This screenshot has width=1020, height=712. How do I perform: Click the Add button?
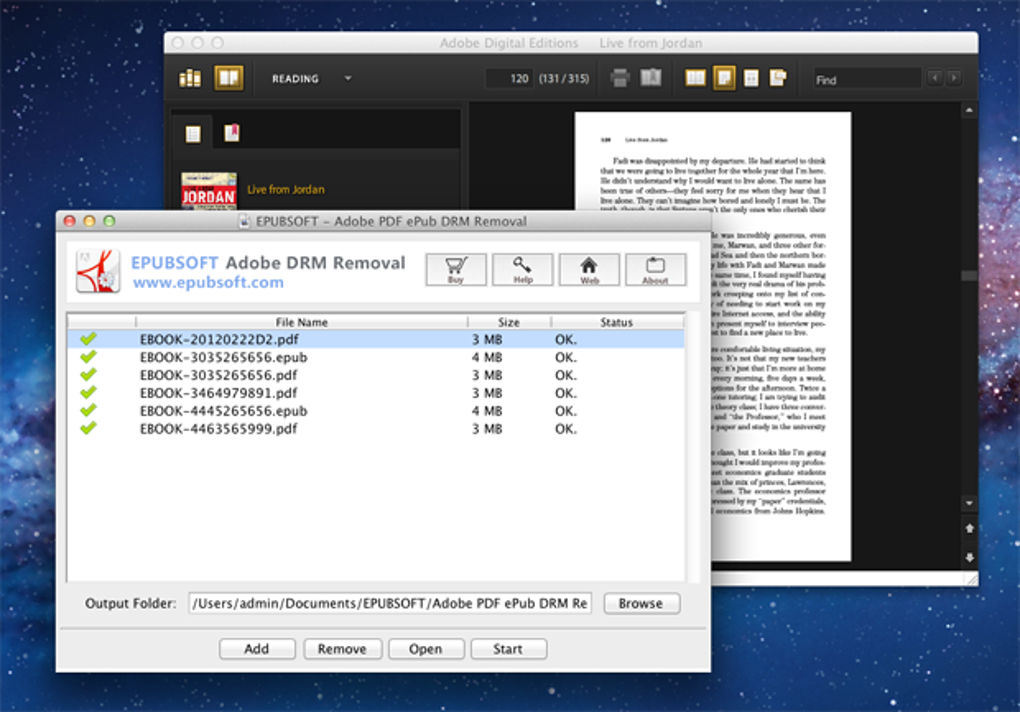tap(257, 649)
